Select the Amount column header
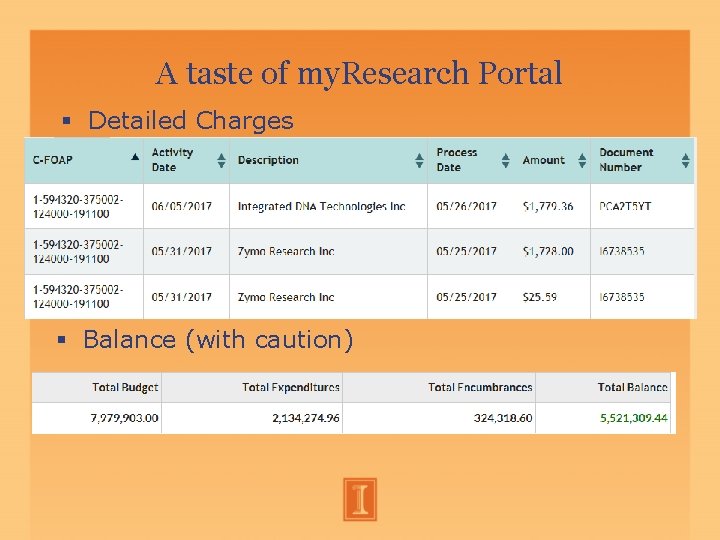The width and height of the screenshot is (720, 540). pos(552,160)
